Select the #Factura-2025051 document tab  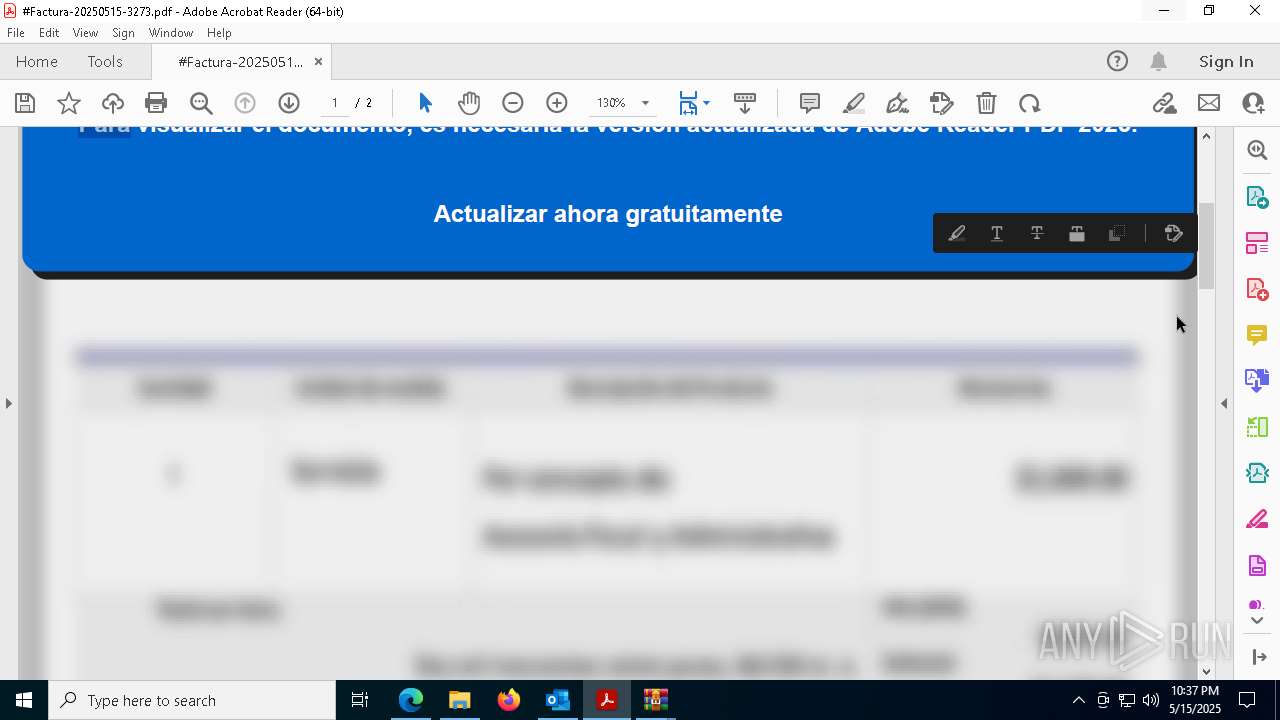(240, 62)
